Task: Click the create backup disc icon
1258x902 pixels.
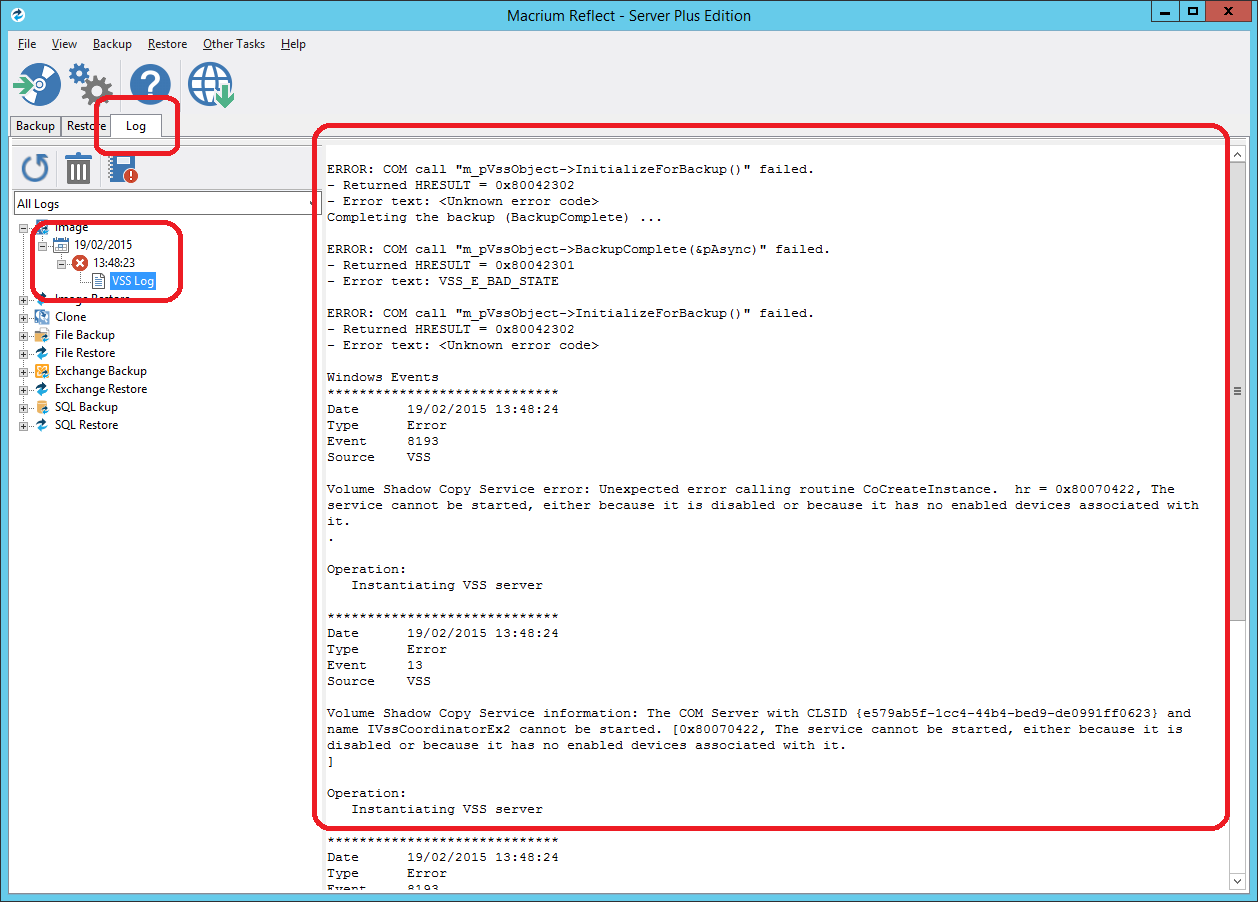Action: coord(36,84)
